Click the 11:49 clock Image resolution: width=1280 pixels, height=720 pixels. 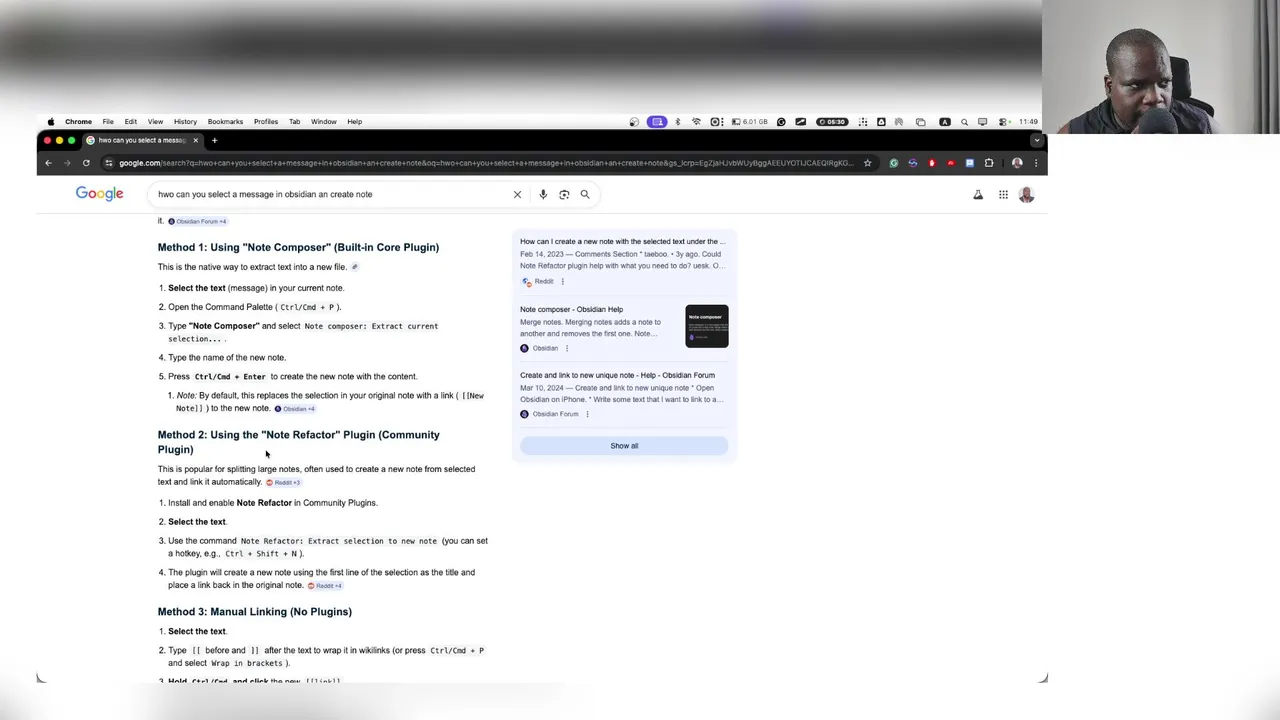tap(1028, 122)
